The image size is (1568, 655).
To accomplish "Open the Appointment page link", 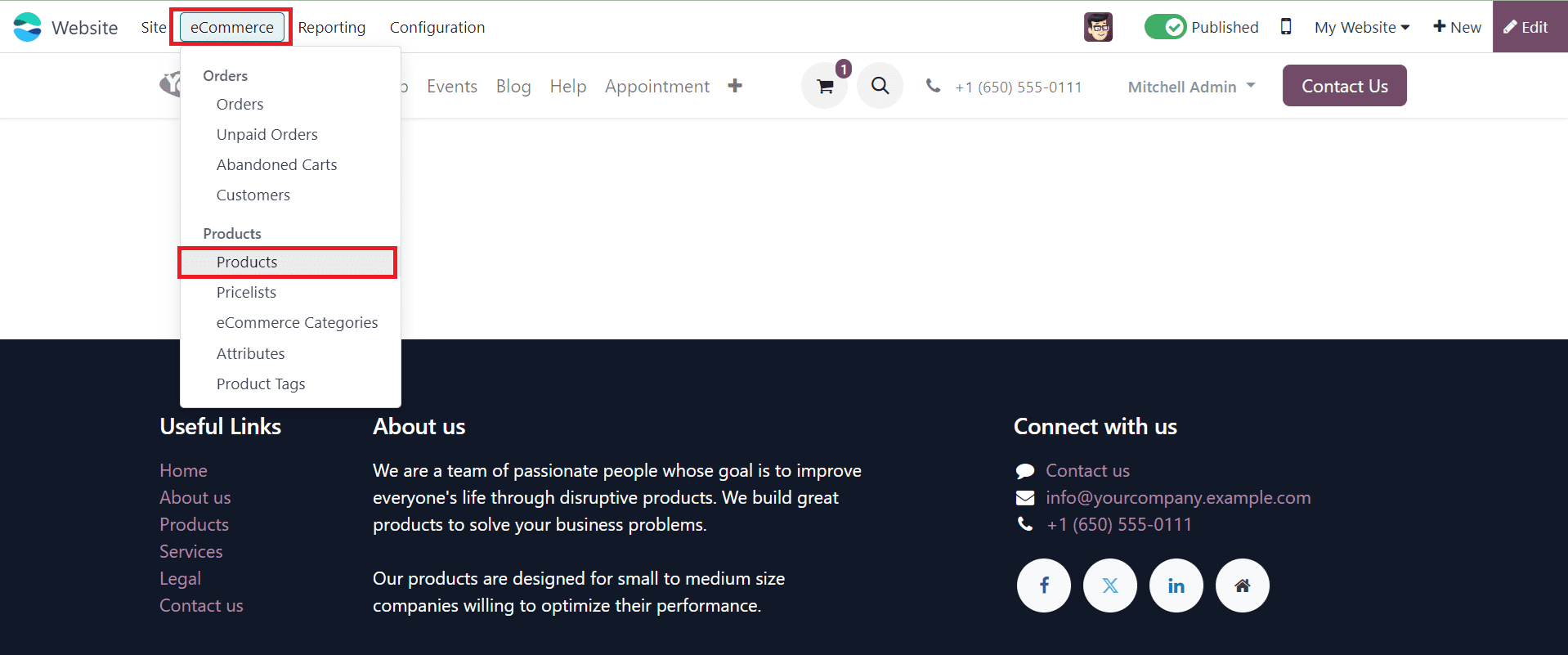I will tap(657, 87).
